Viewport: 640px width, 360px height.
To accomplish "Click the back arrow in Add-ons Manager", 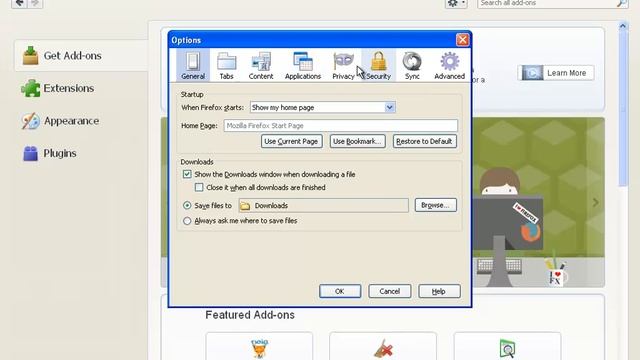I will coord(19,3).
